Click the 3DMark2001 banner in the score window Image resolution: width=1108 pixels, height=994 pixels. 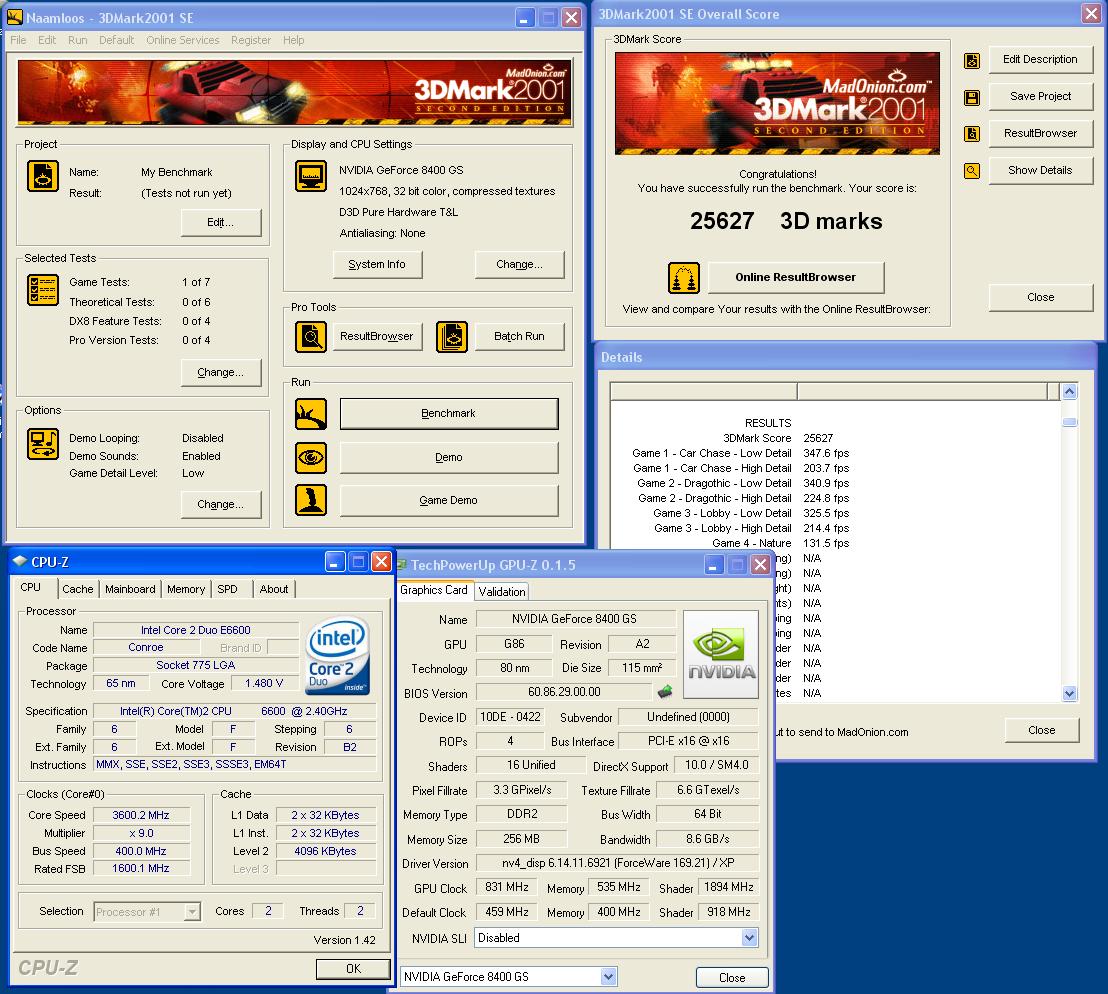[777, 103]
